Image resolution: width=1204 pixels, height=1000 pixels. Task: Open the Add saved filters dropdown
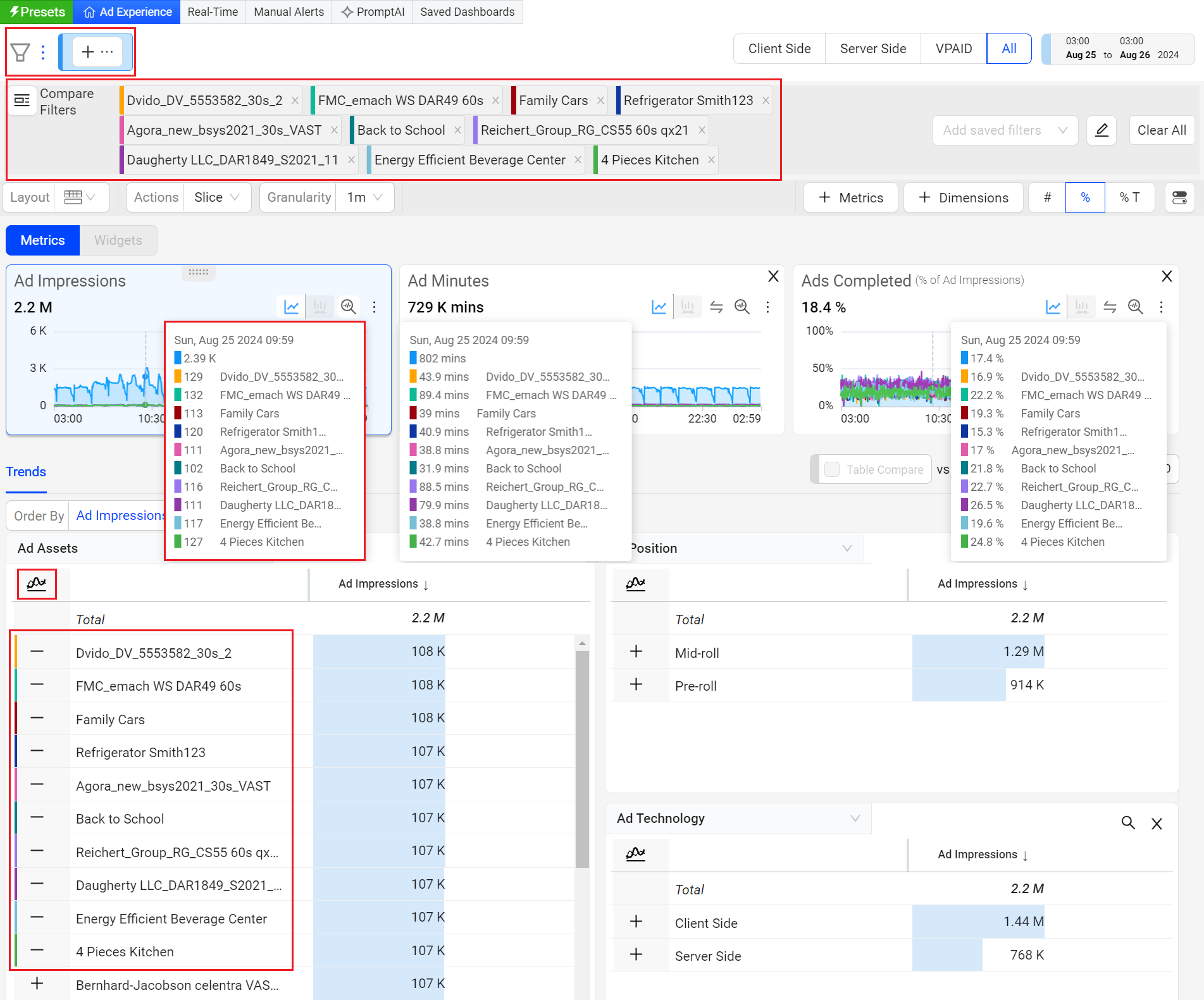coord(1004,130)
